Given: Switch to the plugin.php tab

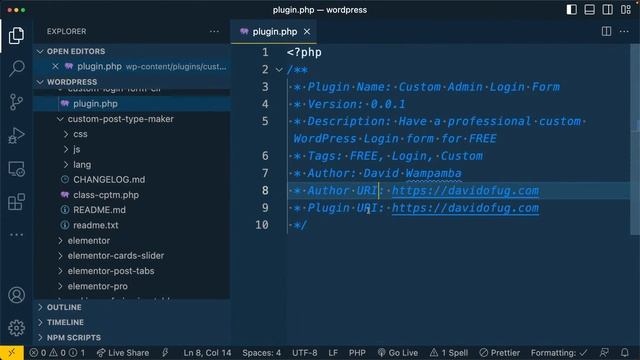Looking at the screenshot, I should tap(274, 31).
